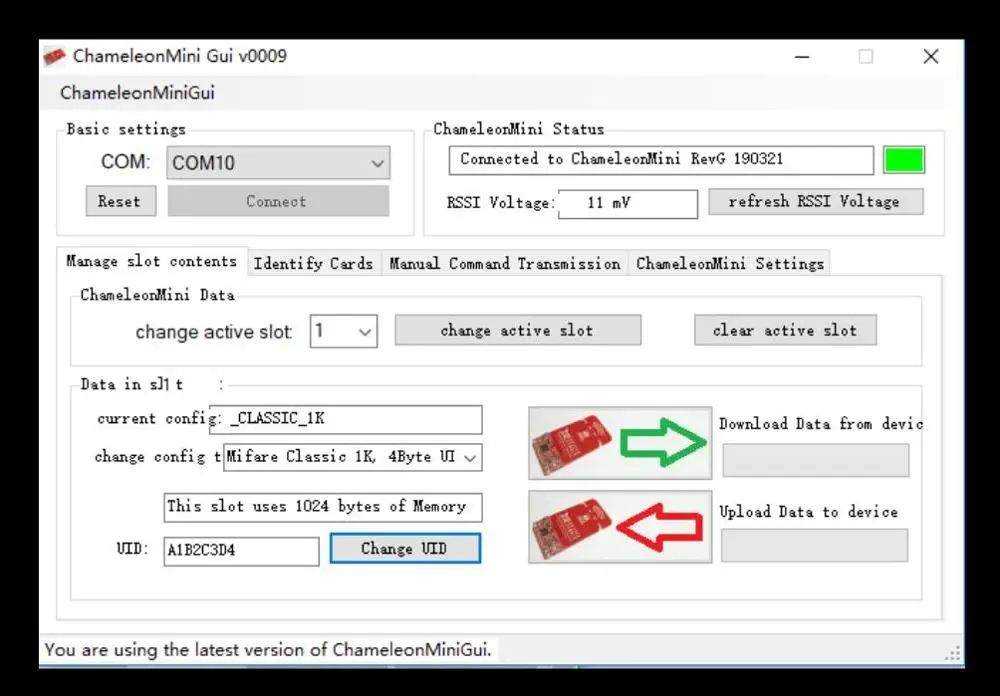Viewport: 1000px width, 696px height.
Task: Click the window resize grip in status bar
Action: [x=952, y=654]
